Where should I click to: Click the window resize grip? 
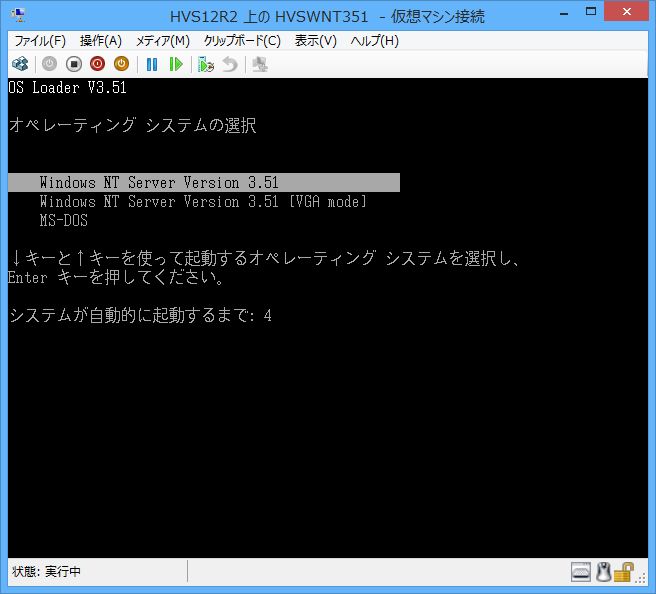641,578
